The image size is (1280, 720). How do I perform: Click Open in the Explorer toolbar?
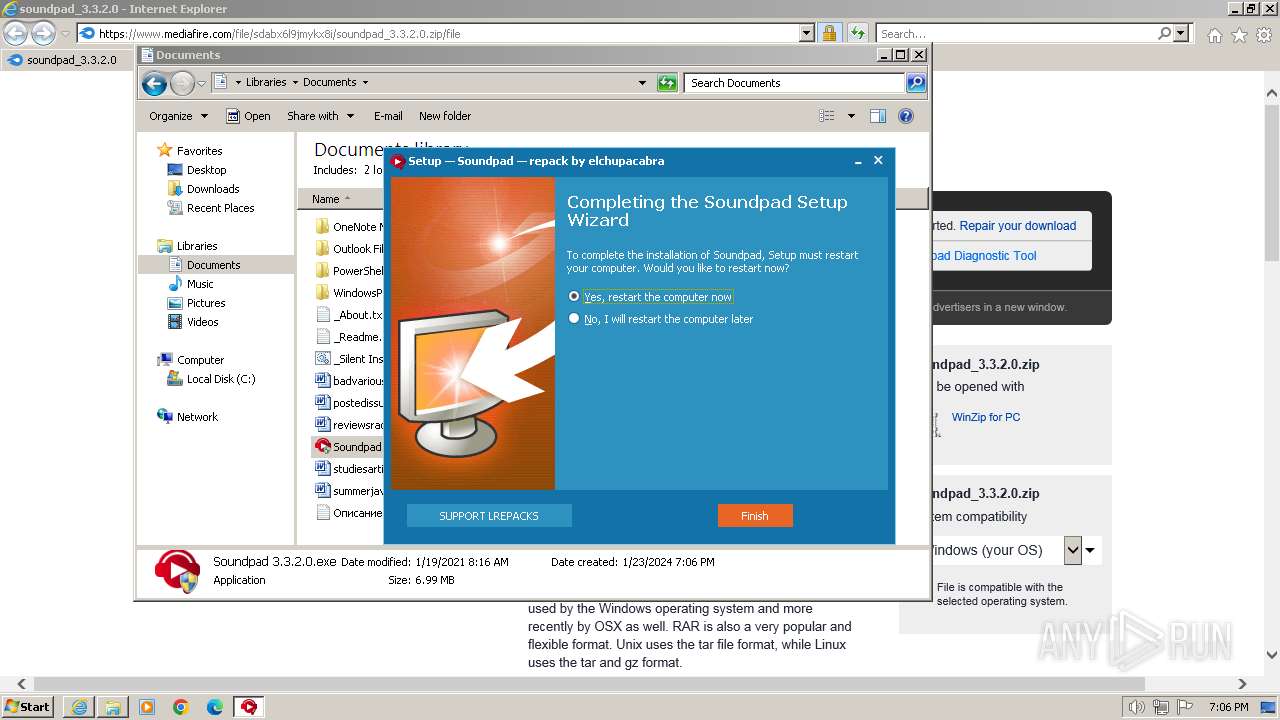tap(248, 116)
